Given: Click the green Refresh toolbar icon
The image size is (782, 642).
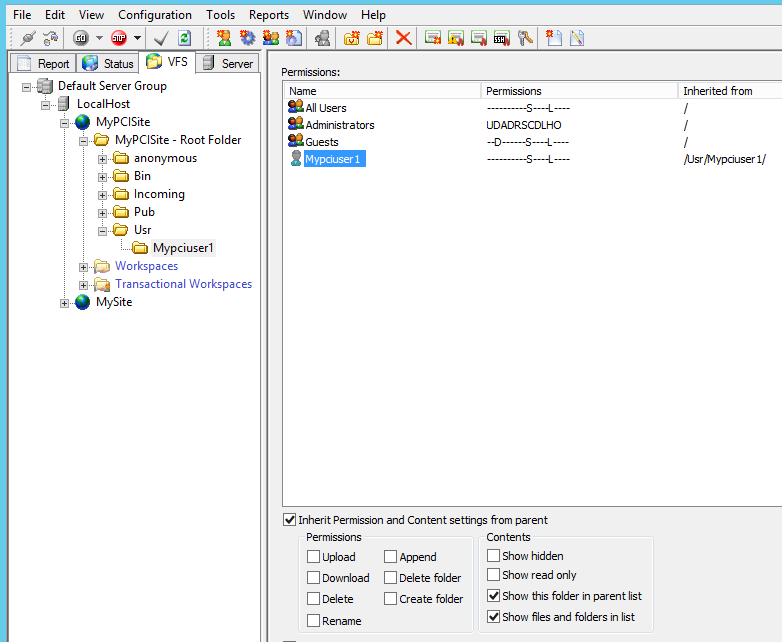Looking at the screenshot, I should (184, 38).
